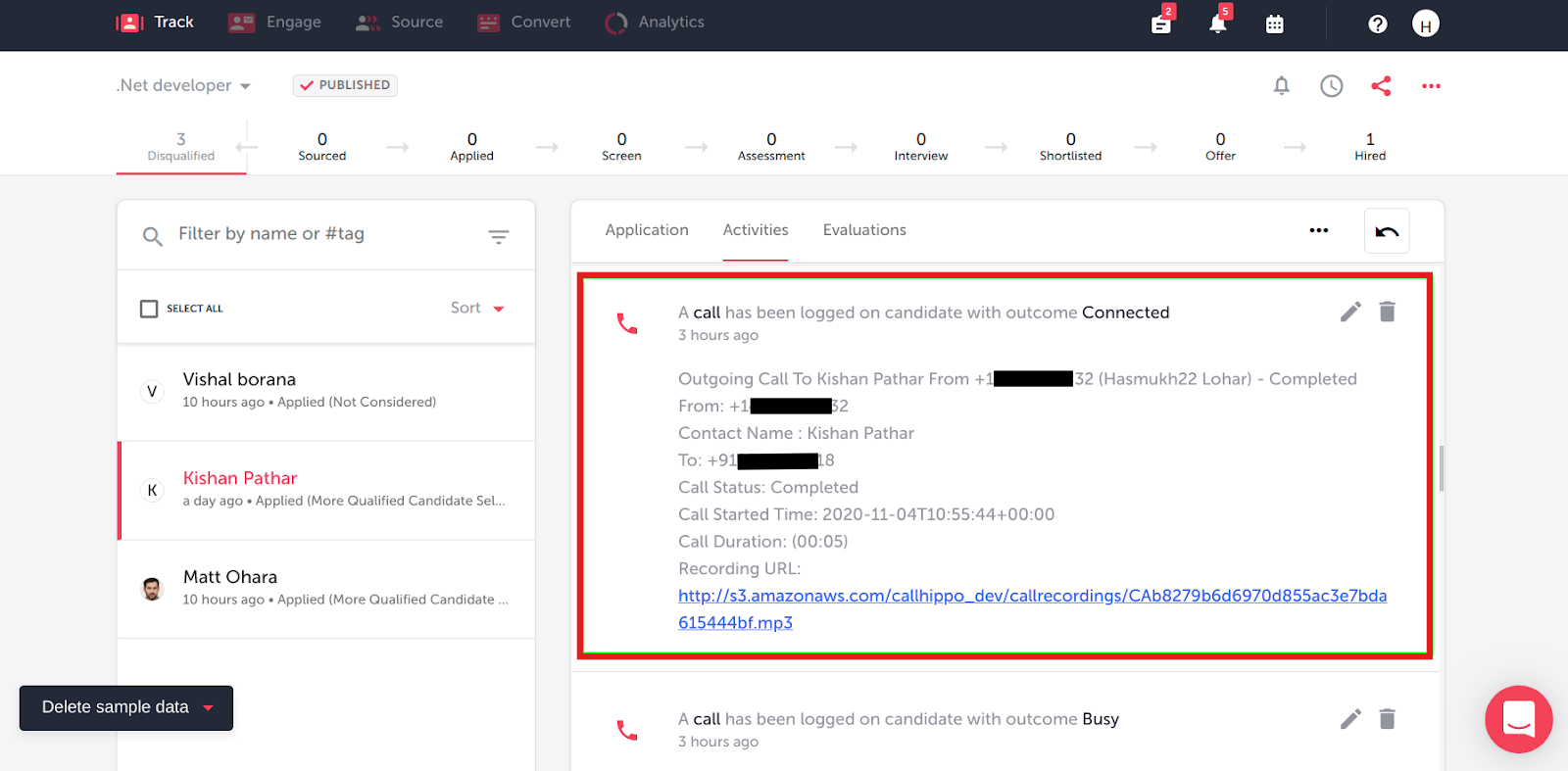Viewport: 1568px width, 771px height.
Task: Edit the Connected call log entry
Action: [1350, 312]
